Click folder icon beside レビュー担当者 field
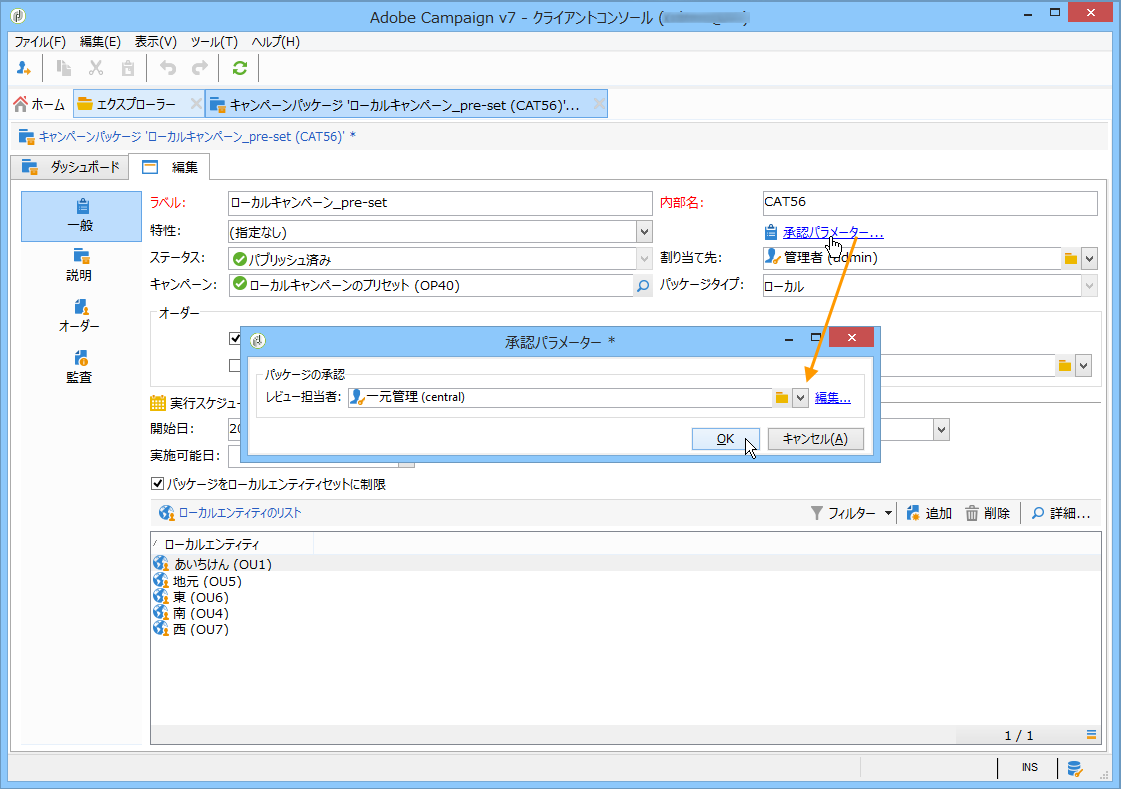Image resolution: width=1121 pixels, height=789 pixels. (x=781, y=398)
